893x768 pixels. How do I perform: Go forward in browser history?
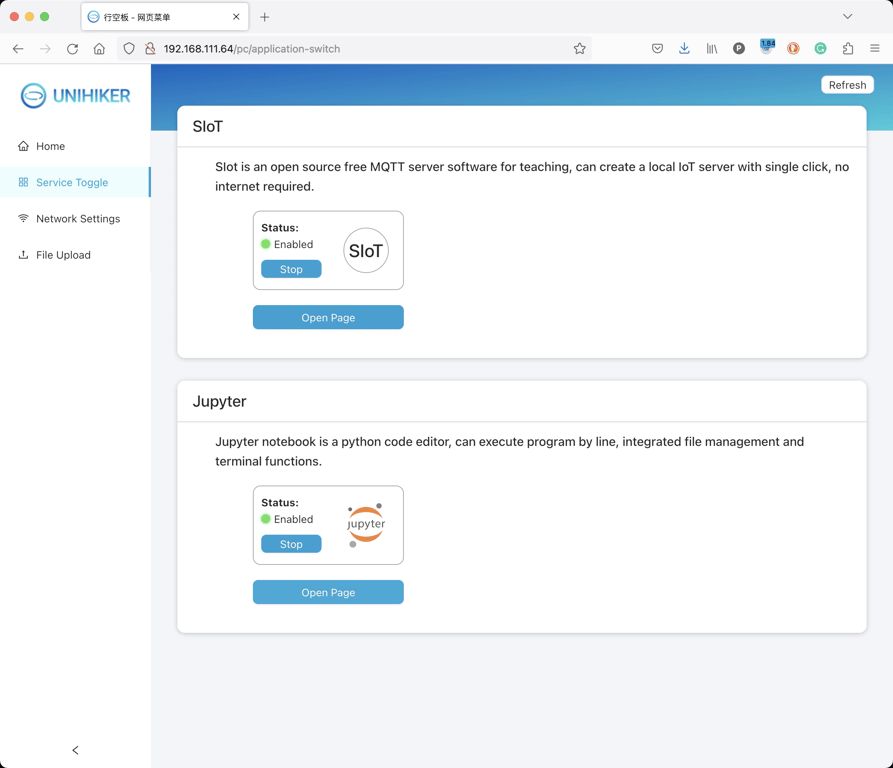coord(46,49)
